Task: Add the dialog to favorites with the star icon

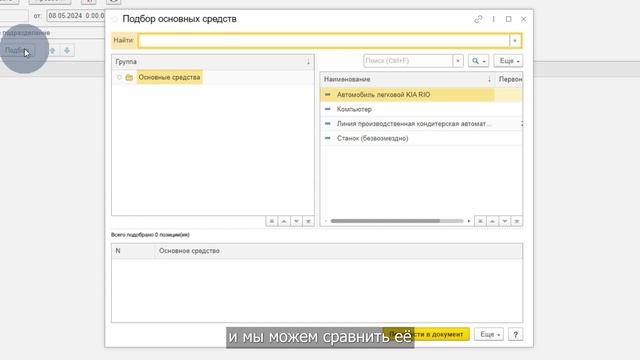Action: tap(115, 19)
